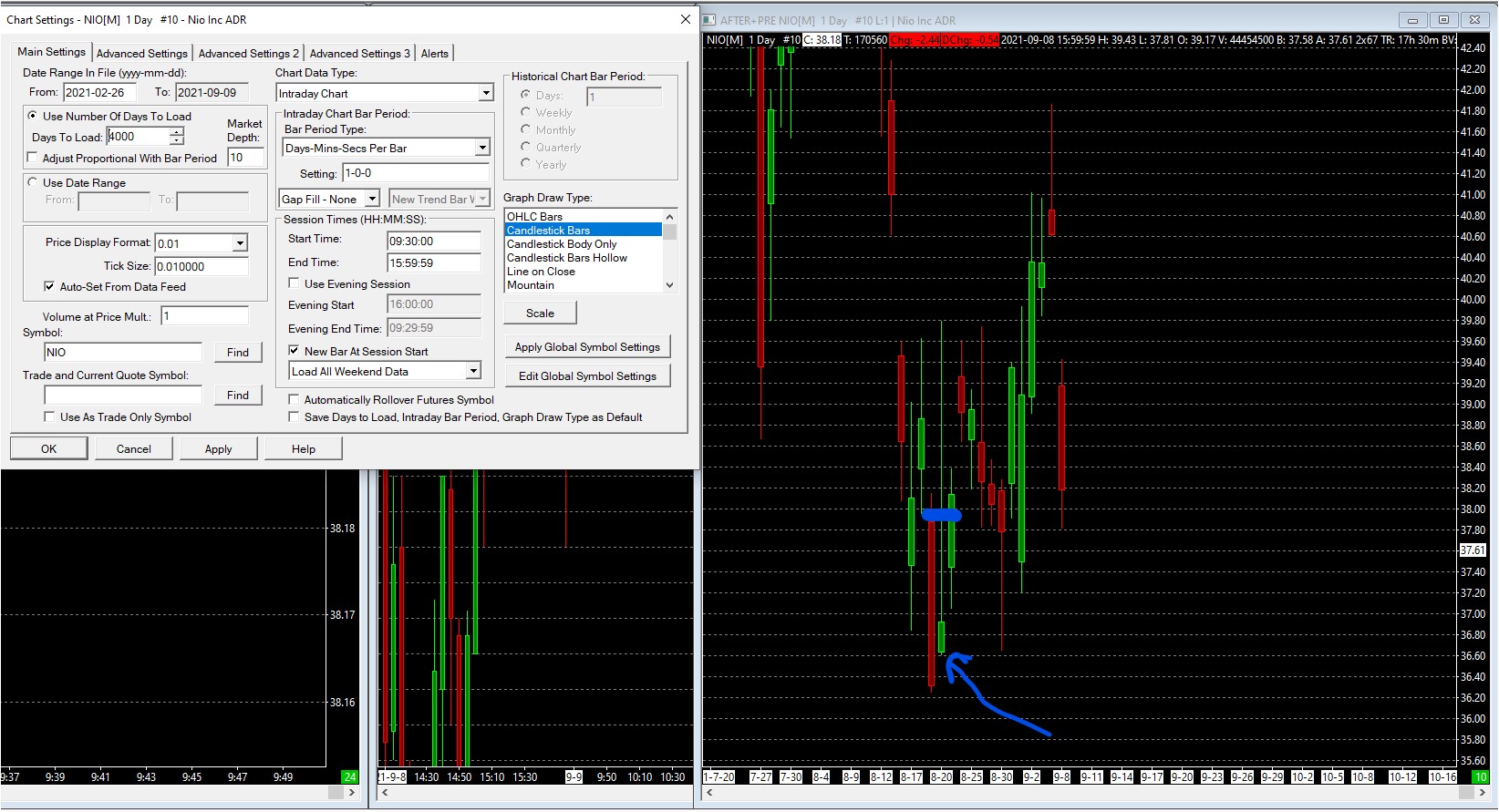Open the New Trend Bar dropdown

(482, 199)
